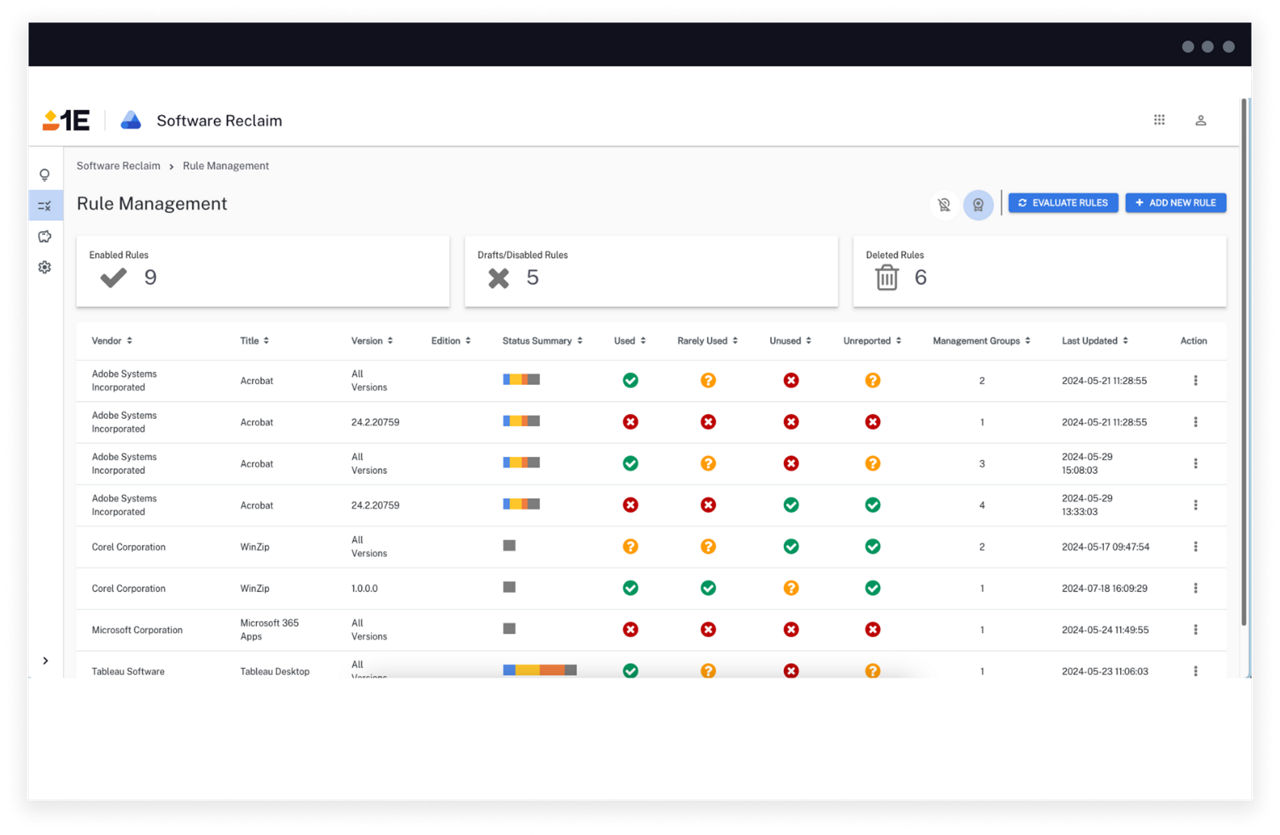Screen dimensions: 1280x835
Task: Click Used red cross in Microsoft 365 Apps row
Action: click(630, 630)
